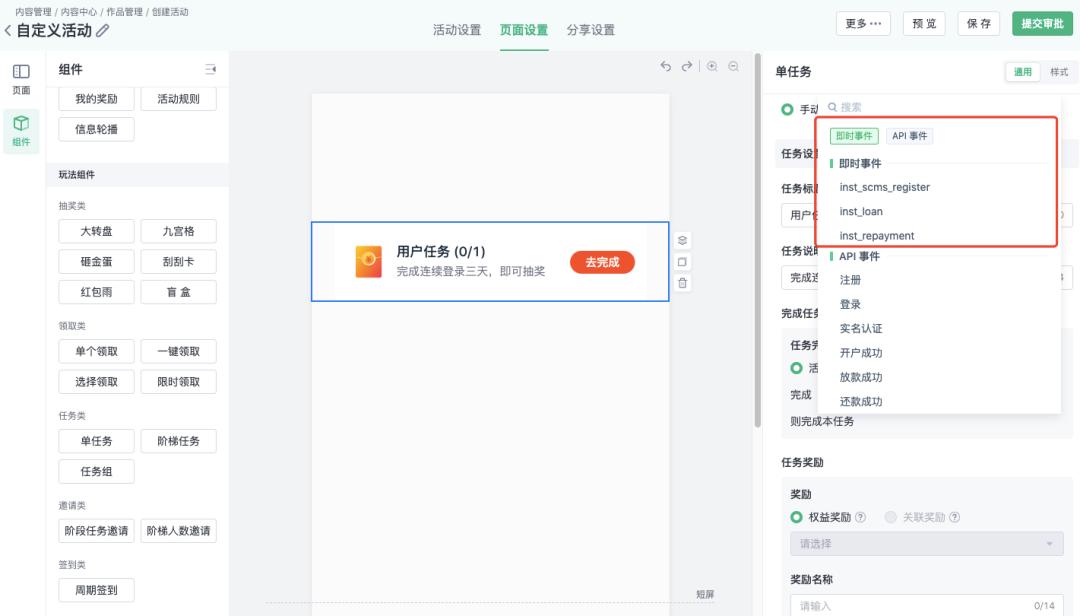Collapse the 组件 panel with its header icon
Screen dimensions: 1080x616
pos(212,68)
